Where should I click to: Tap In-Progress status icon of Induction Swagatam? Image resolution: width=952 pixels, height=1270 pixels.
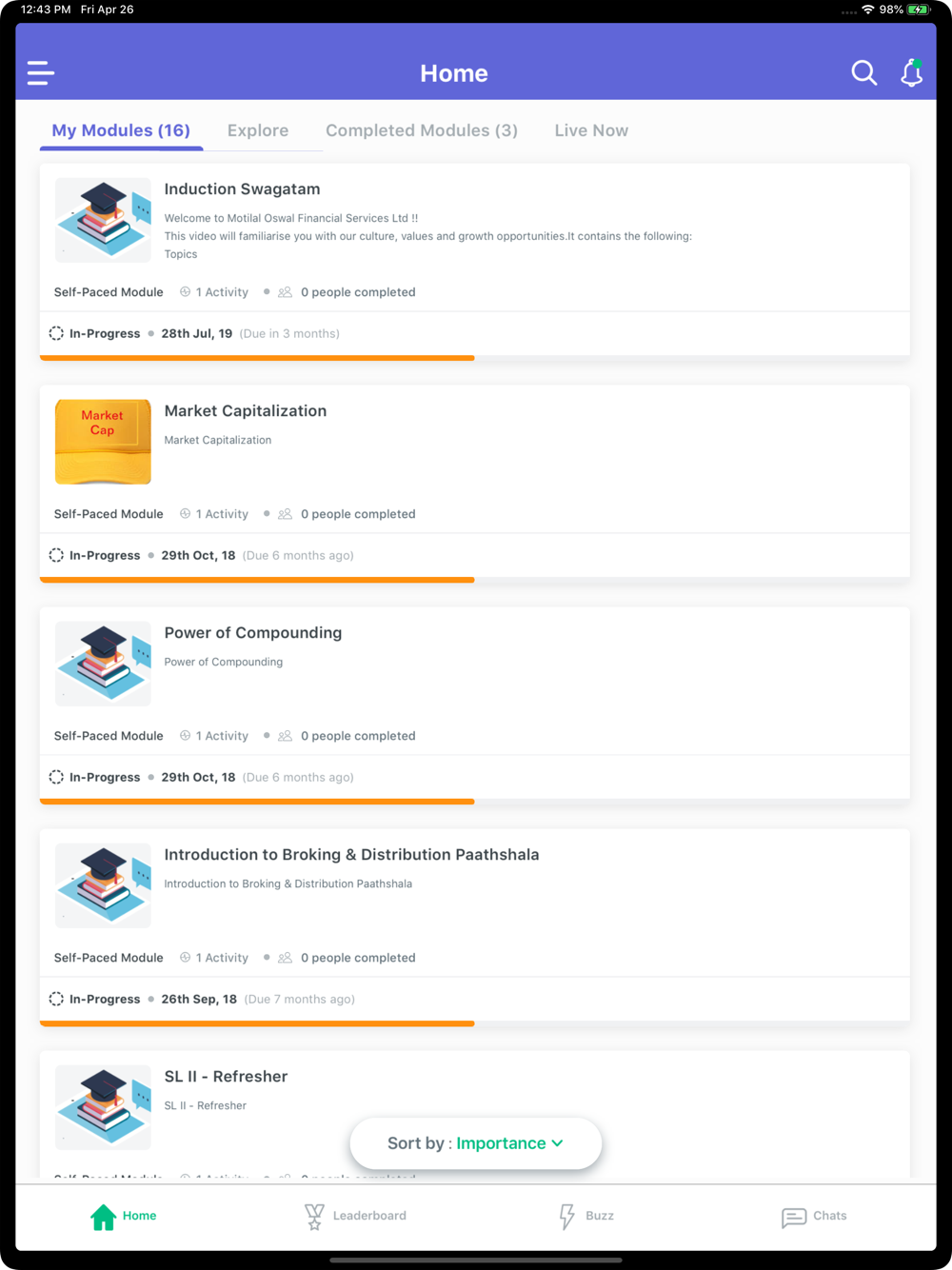(x=56, y=333)
